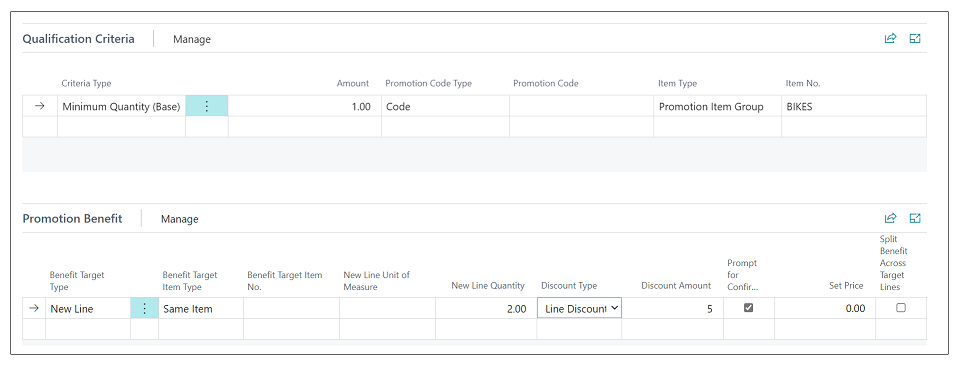Click the Promotion Code Type column header
Viewport: 959px width, 365px height.
coord(428,84)
